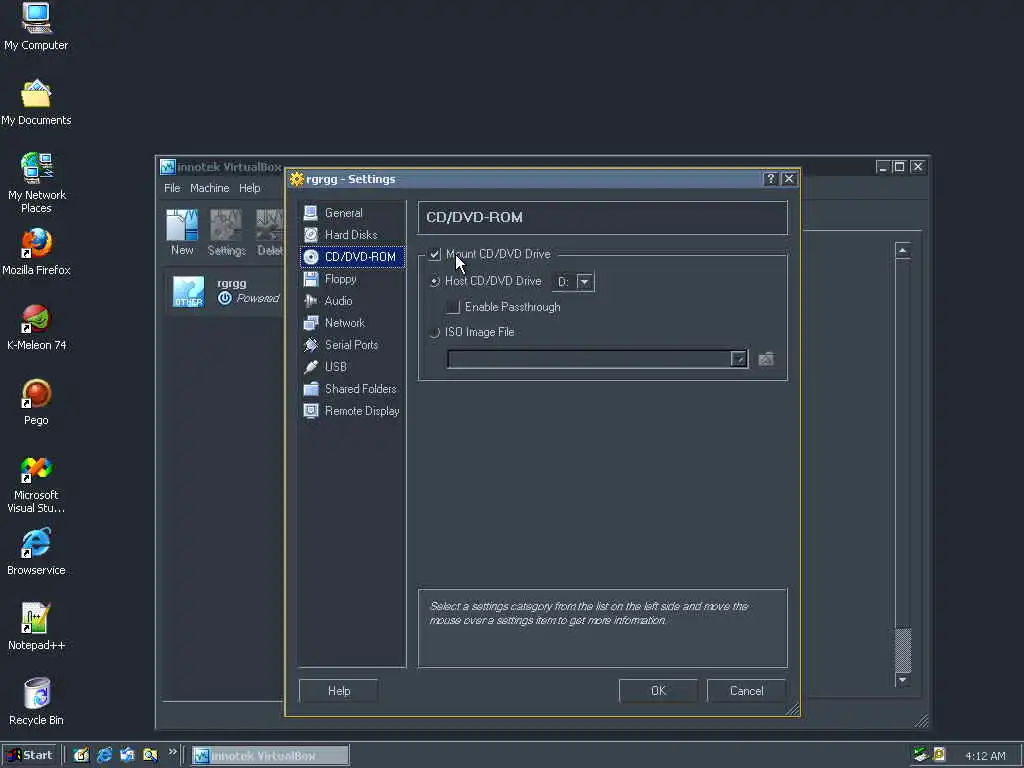1024x768 pixels.
Task: Select the K-Meleon 74 desktop shortcut
Action: point(36,327)
